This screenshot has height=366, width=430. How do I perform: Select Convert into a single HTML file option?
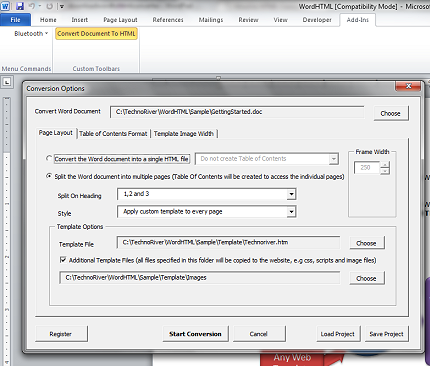49,158
